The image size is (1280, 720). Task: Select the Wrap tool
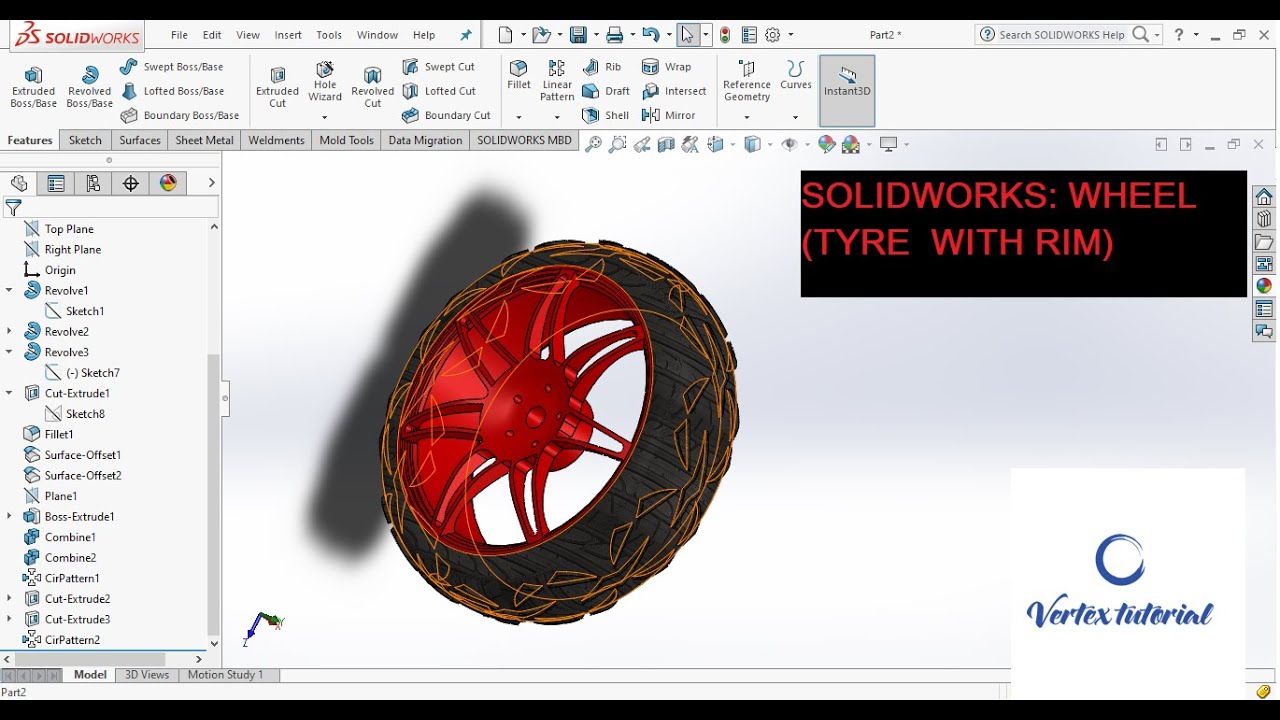pos(666,67)
